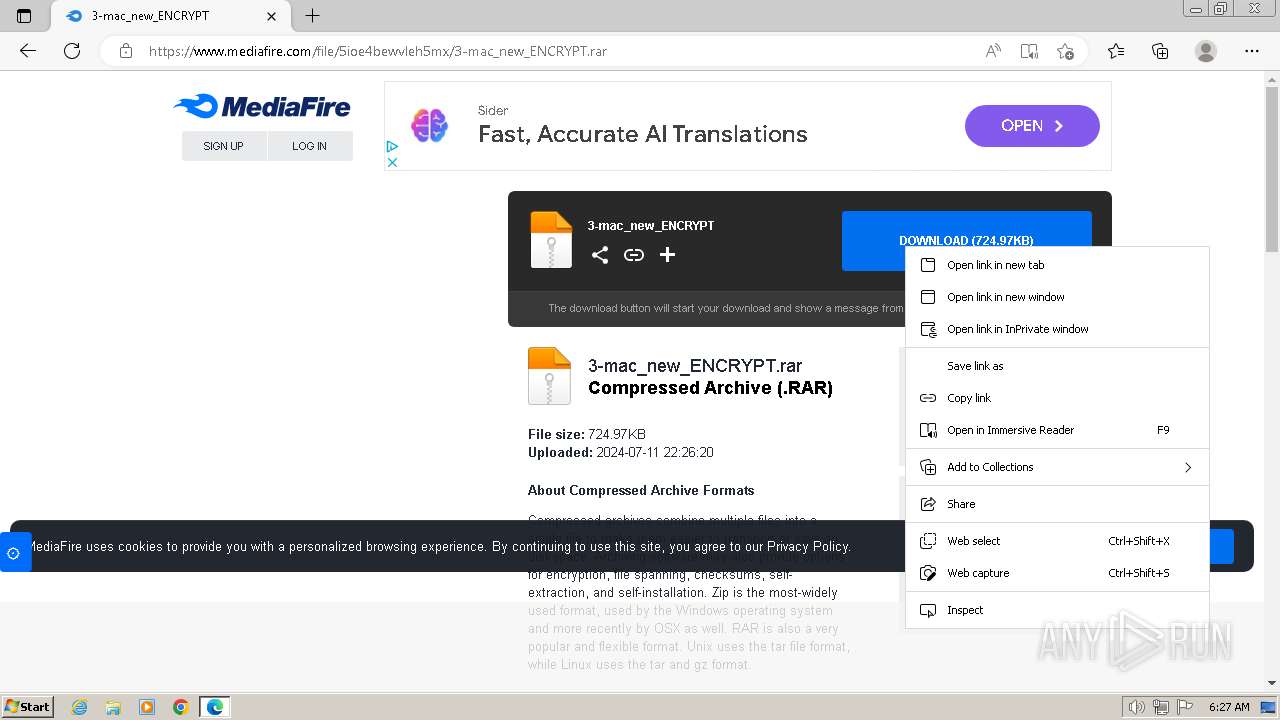
Task: Open Read aloud icon in address bar
Action: [993, 51]
